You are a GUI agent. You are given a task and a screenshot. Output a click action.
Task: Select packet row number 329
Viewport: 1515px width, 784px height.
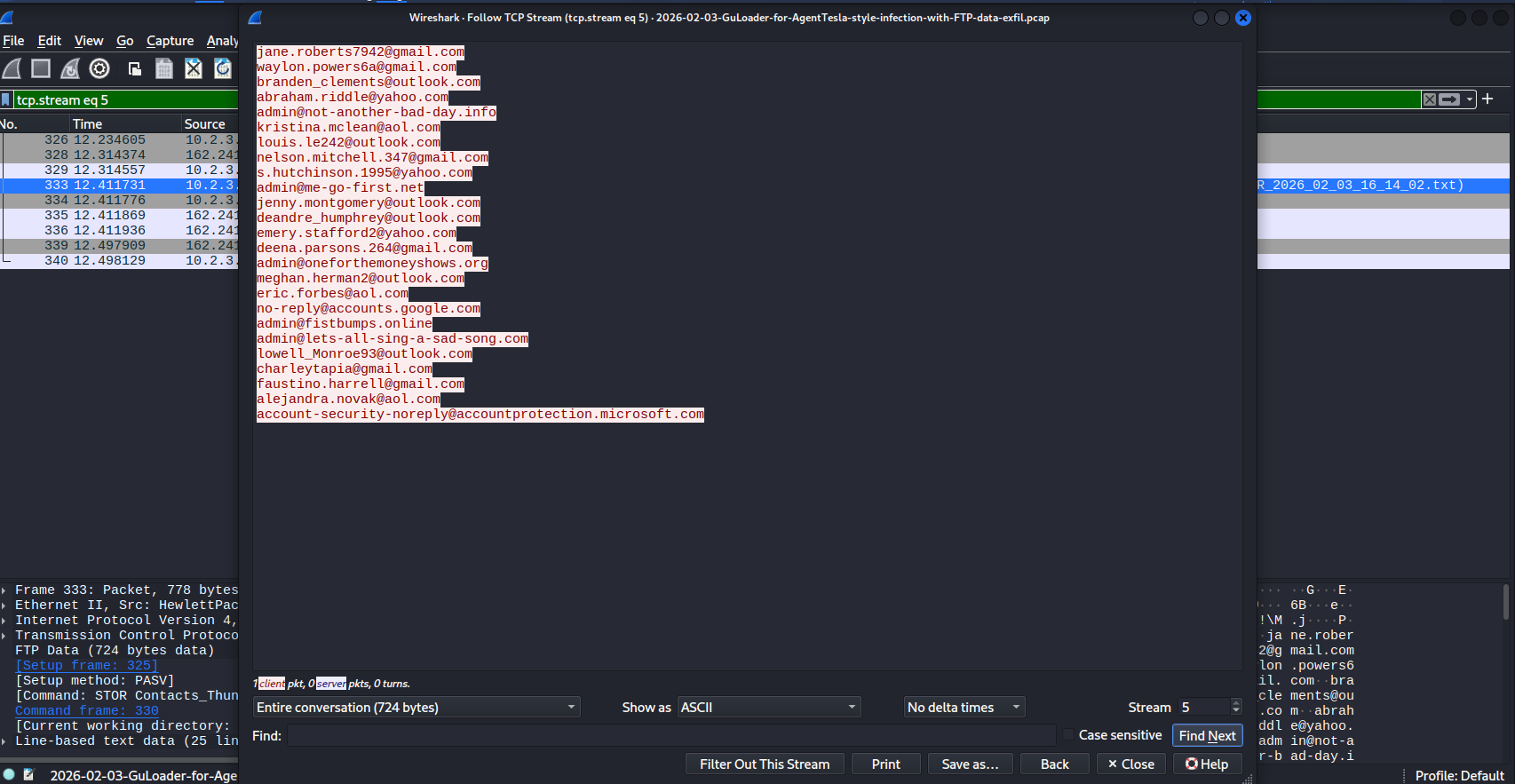(119, 170)
